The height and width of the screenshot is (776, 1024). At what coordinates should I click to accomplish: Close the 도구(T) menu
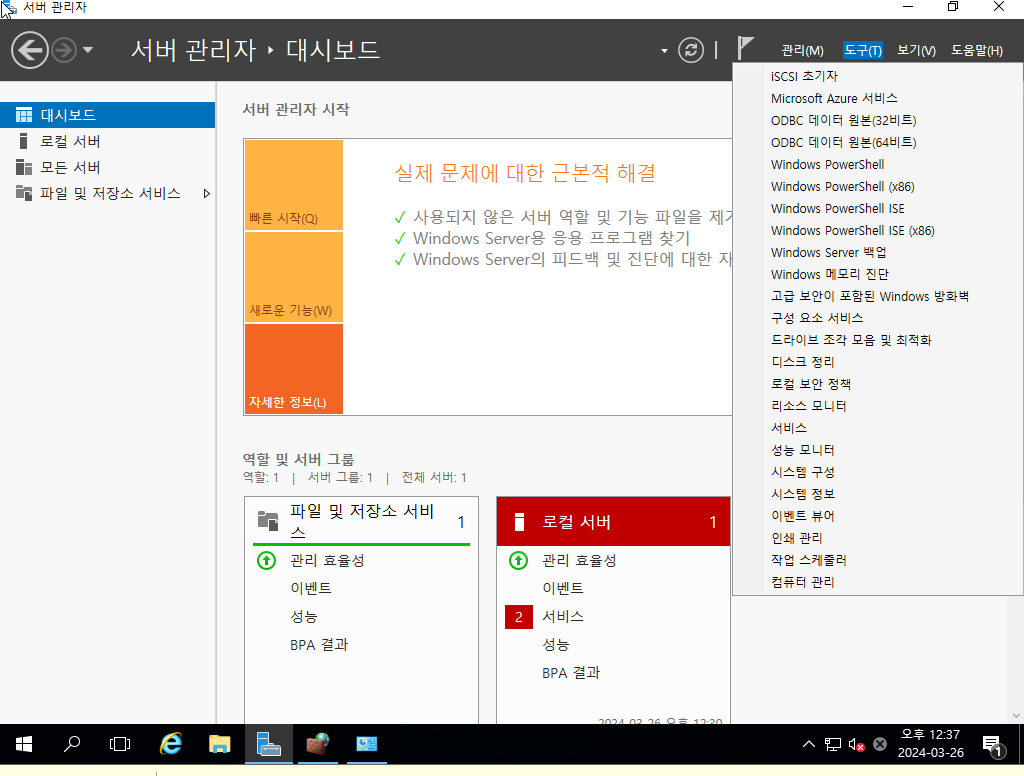(863, 50)
